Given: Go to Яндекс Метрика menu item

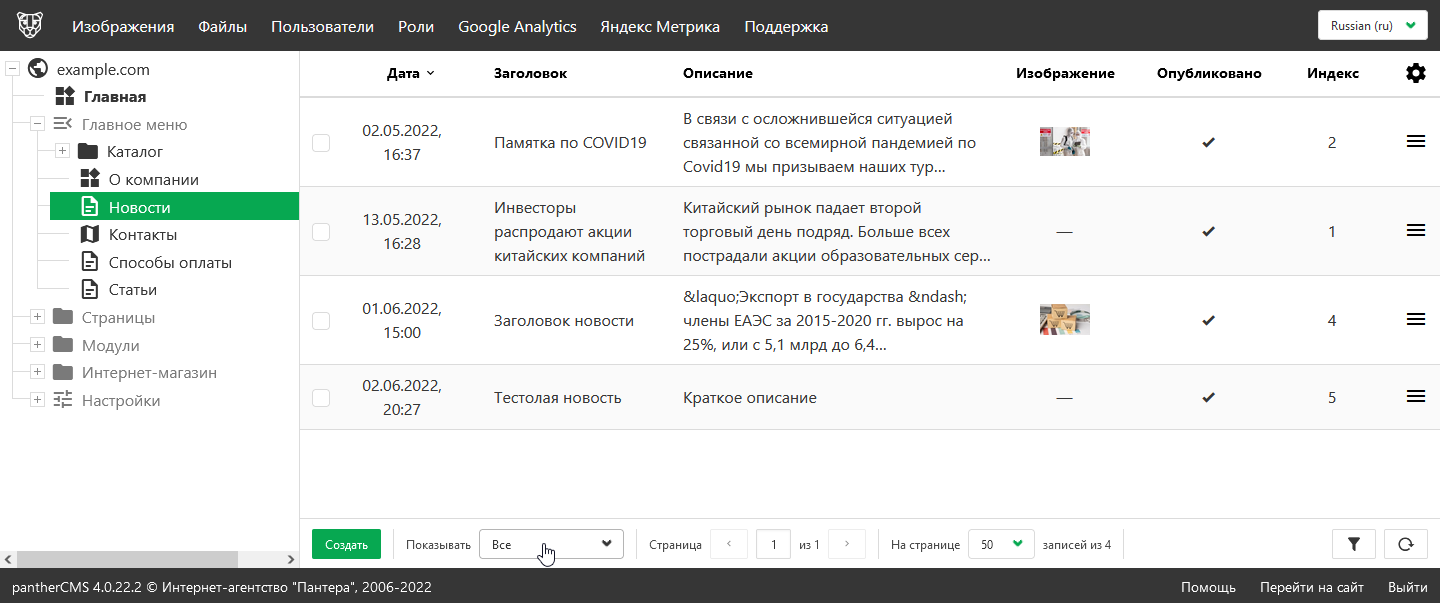Looking at the screenshot, I should point(659,27).
